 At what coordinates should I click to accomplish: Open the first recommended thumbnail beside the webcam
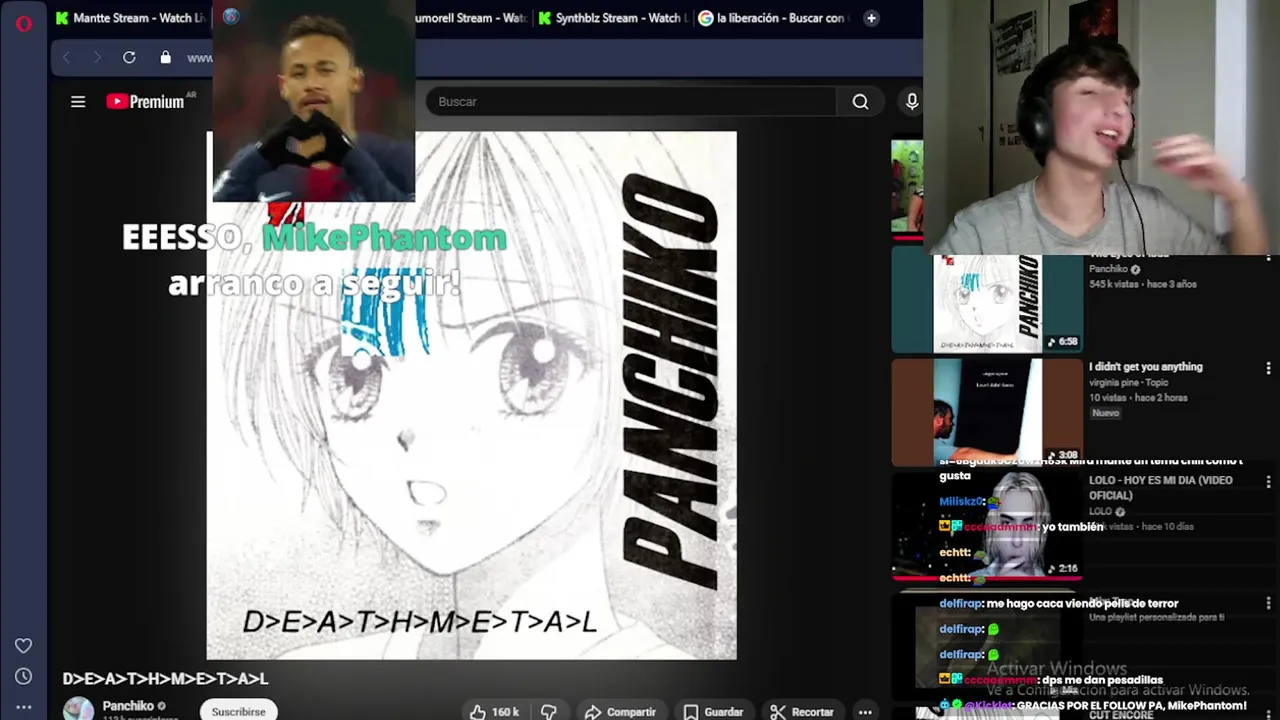pos(907,190)
